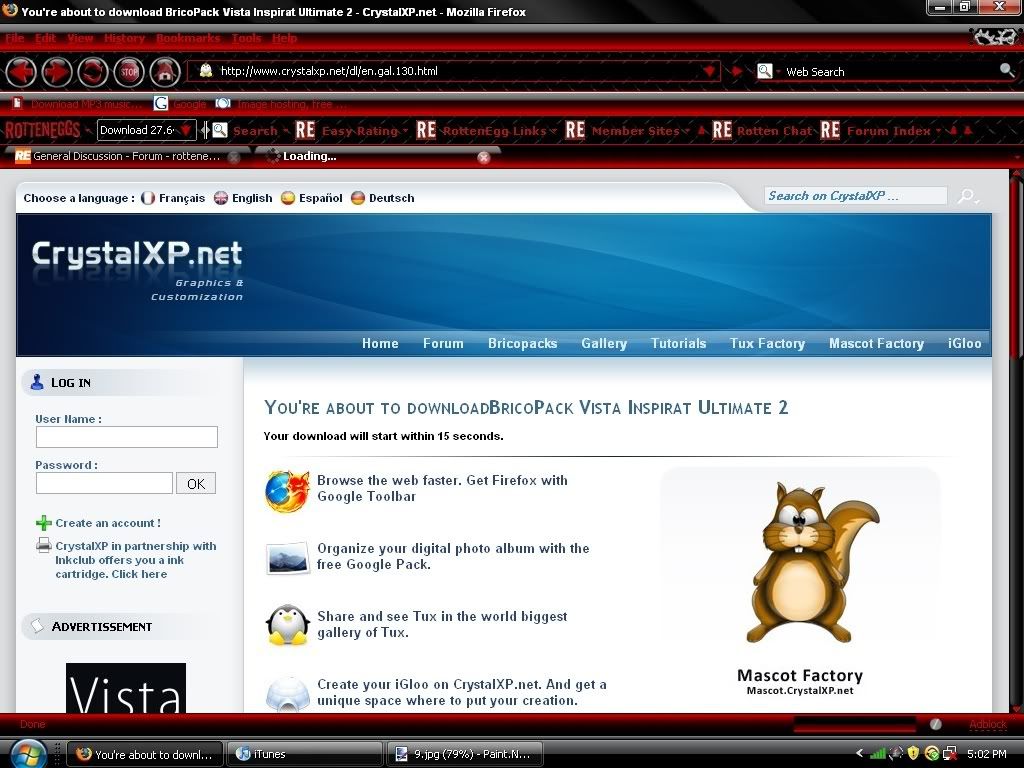Click the iGloo igloo icon
This screenshot has width=1024, height=768.
tap(287, 694)
